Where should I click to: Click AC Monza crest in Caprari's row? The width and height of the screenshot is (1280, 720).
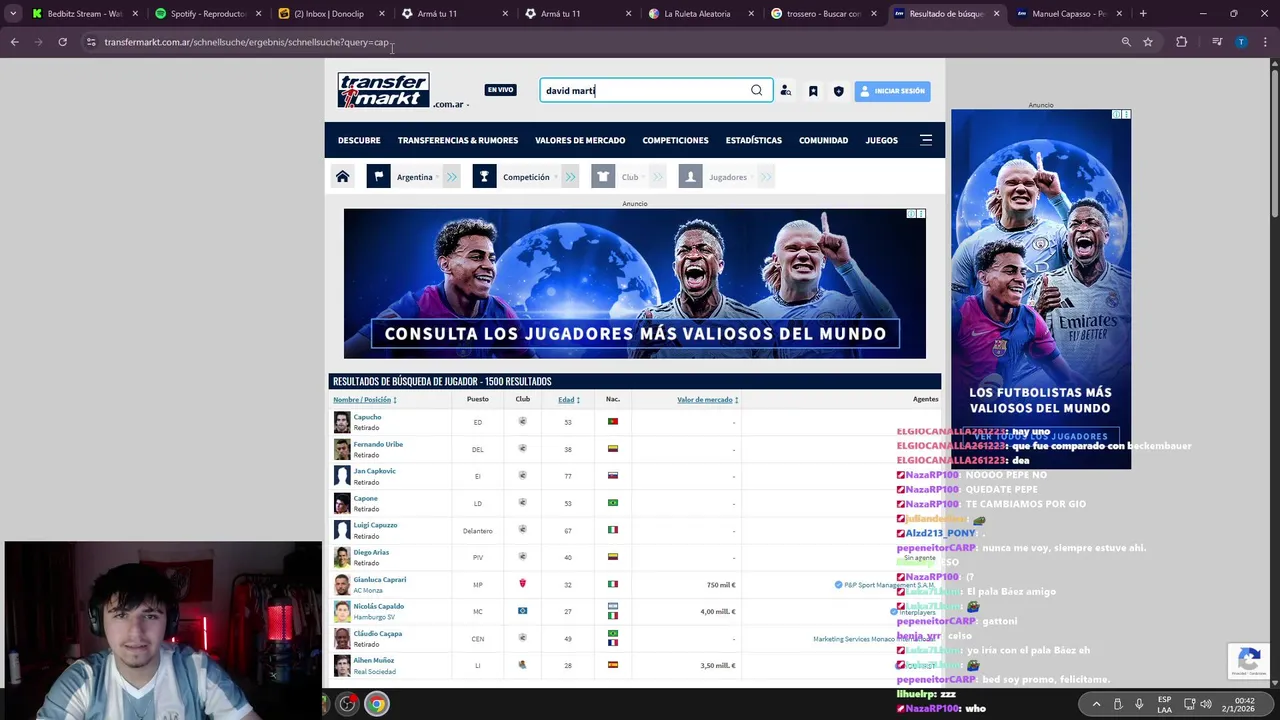(522, 584)
